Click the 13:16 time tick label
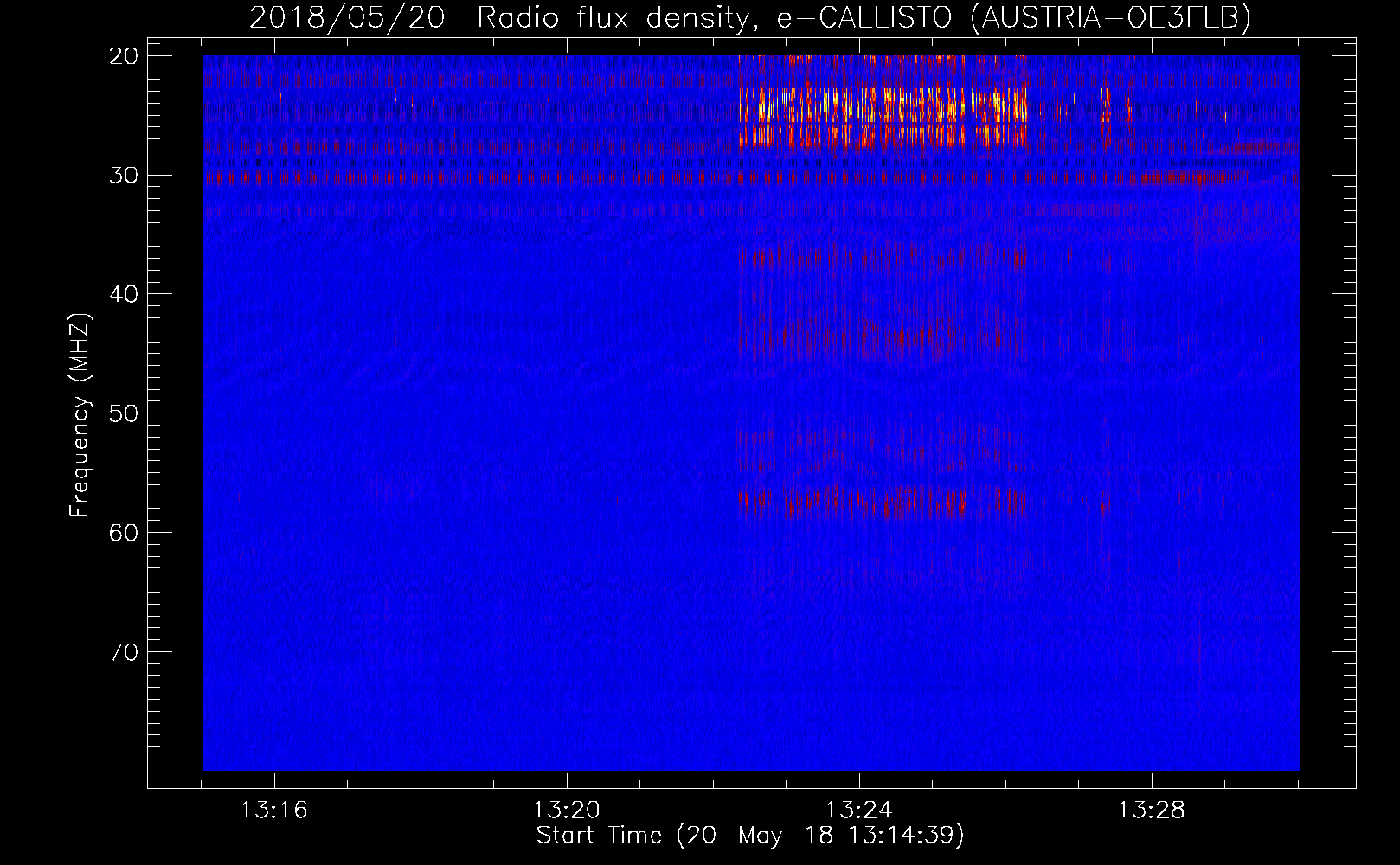This screenshot has height=865, width=1400. point(274,811)
